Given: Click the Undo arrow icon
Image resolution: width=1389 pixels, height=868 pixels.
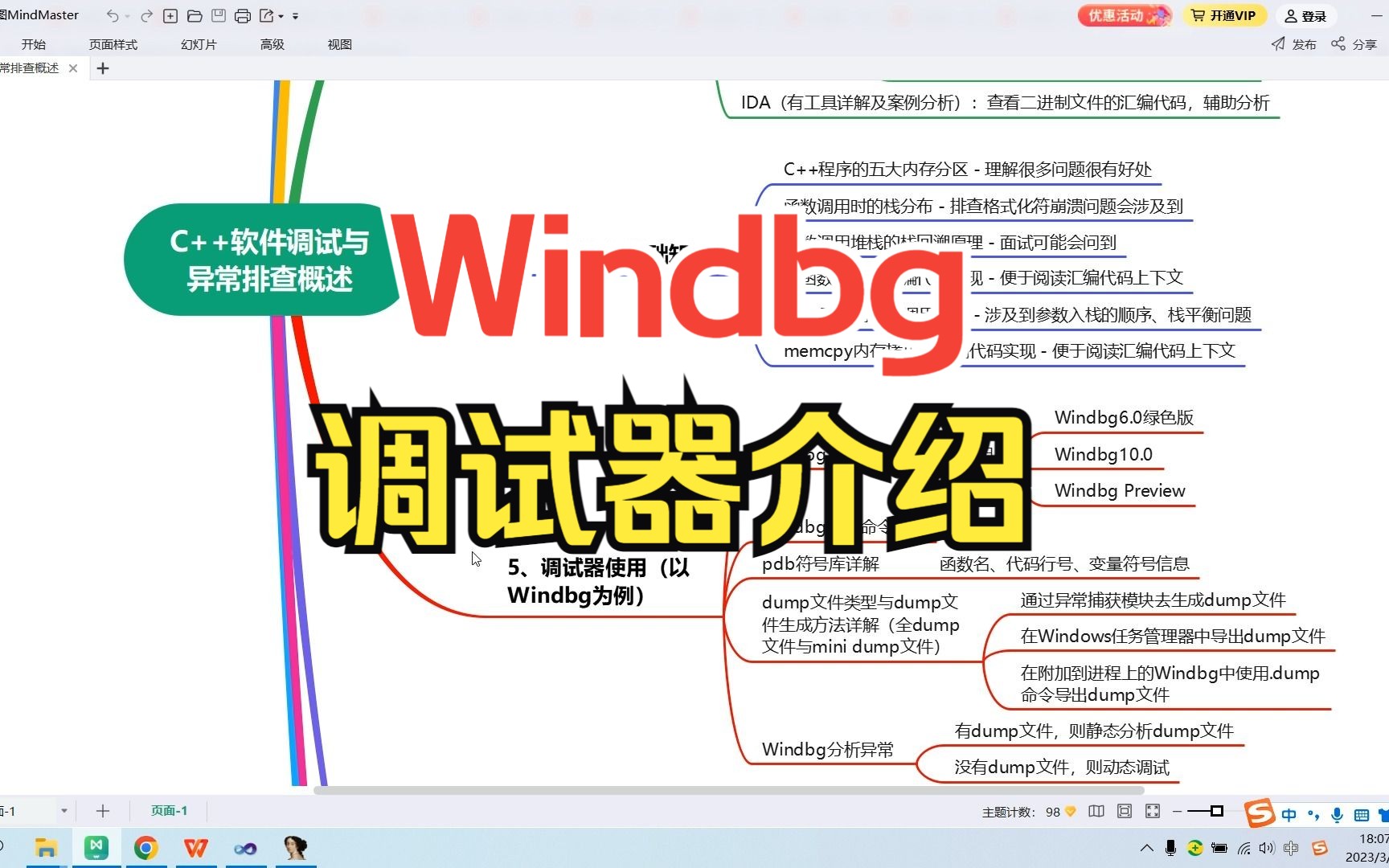Looking at the screenshot, I should [x=113, y=16].
